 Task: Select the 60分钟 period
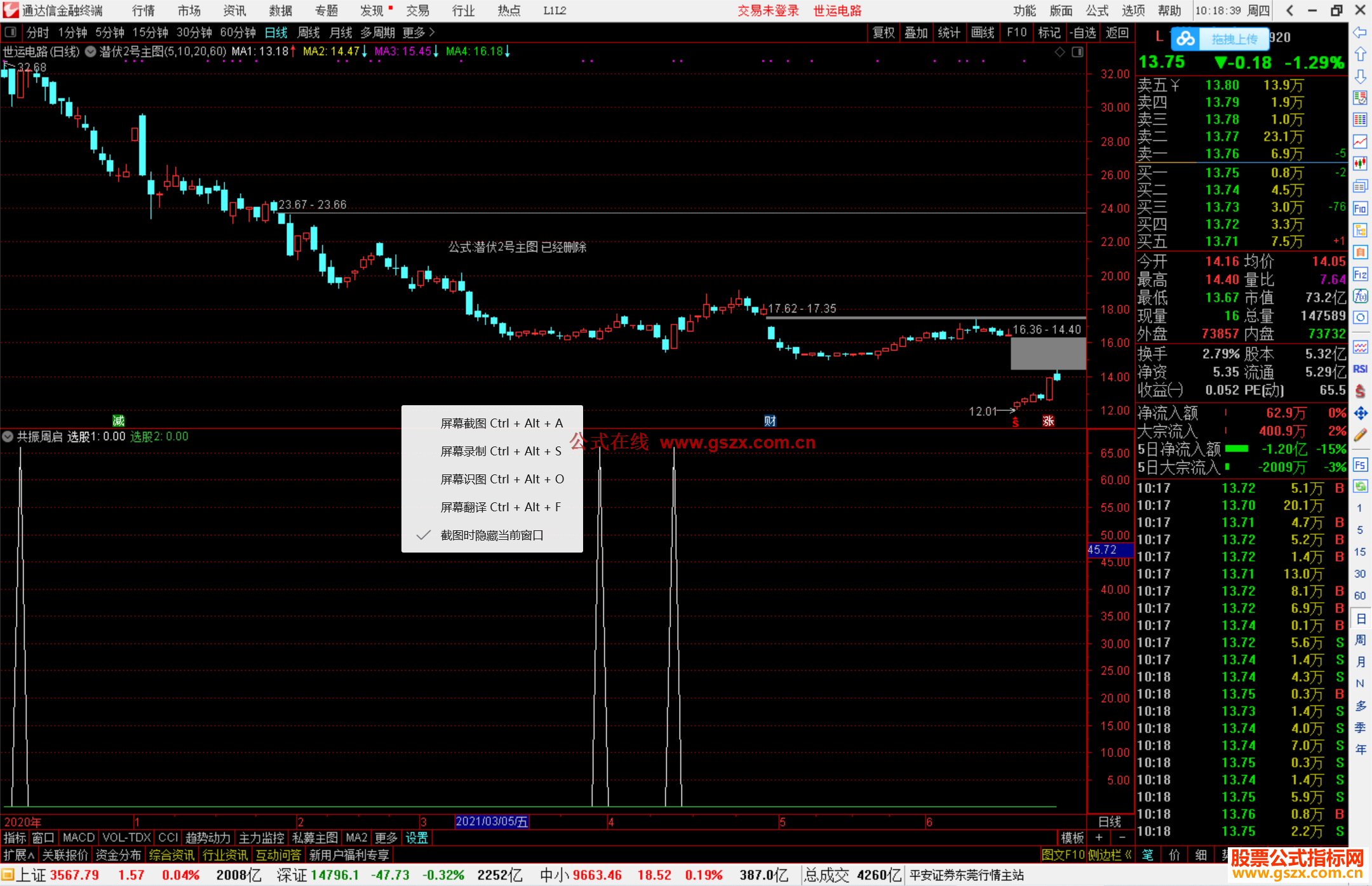[238, 32]
